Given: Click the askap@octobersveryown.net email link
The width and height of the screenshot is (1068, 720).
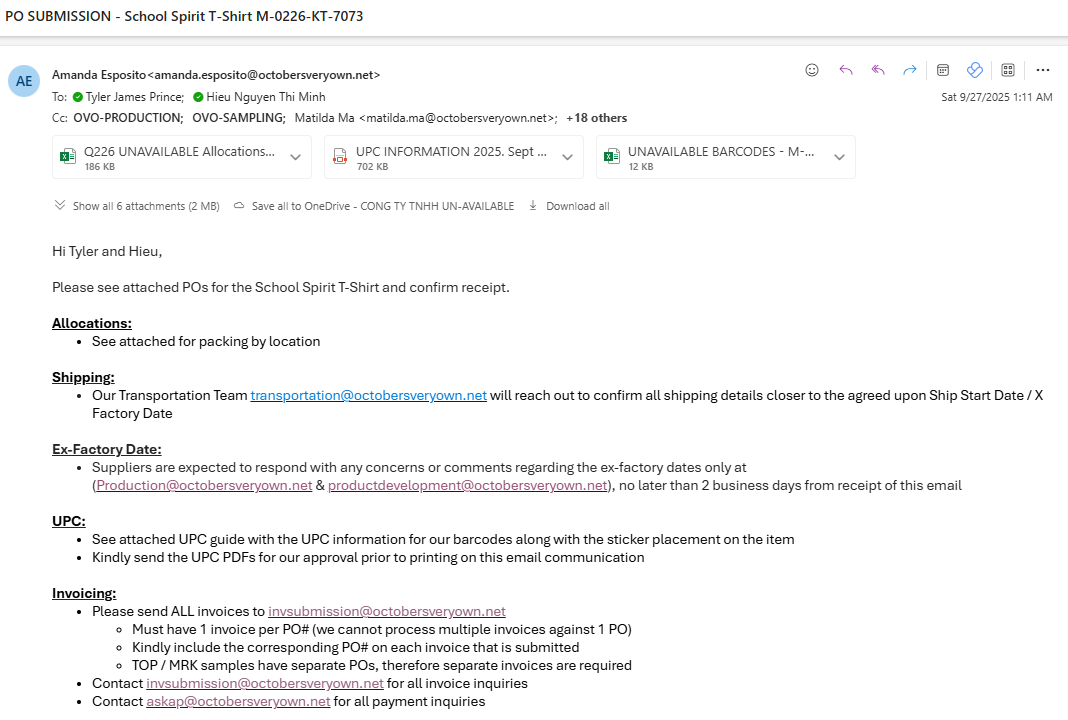Looking at the screenshot, I should click(238, 701).
